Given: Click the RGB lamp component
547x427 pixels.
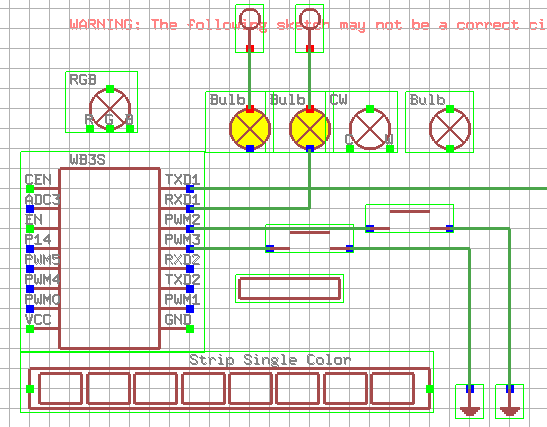Looking at the screenshot, I should coord(110,109).
